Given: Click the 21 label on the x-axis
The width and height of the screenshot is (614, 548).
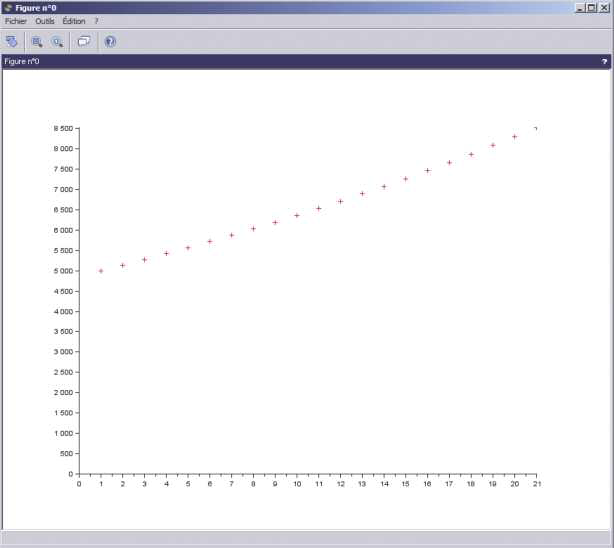Looking at the screenshot, I should tap(537, 485).
